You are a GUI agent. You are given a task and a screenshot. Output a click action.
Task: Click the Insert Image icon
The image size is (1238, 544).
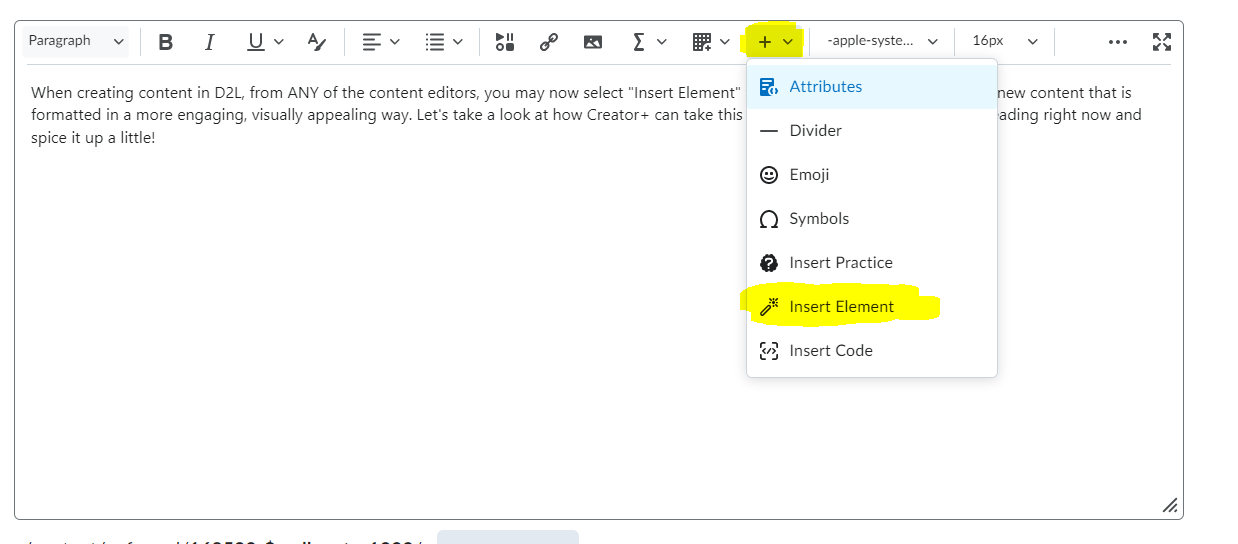pyautogui.click(x=593, y=42)
